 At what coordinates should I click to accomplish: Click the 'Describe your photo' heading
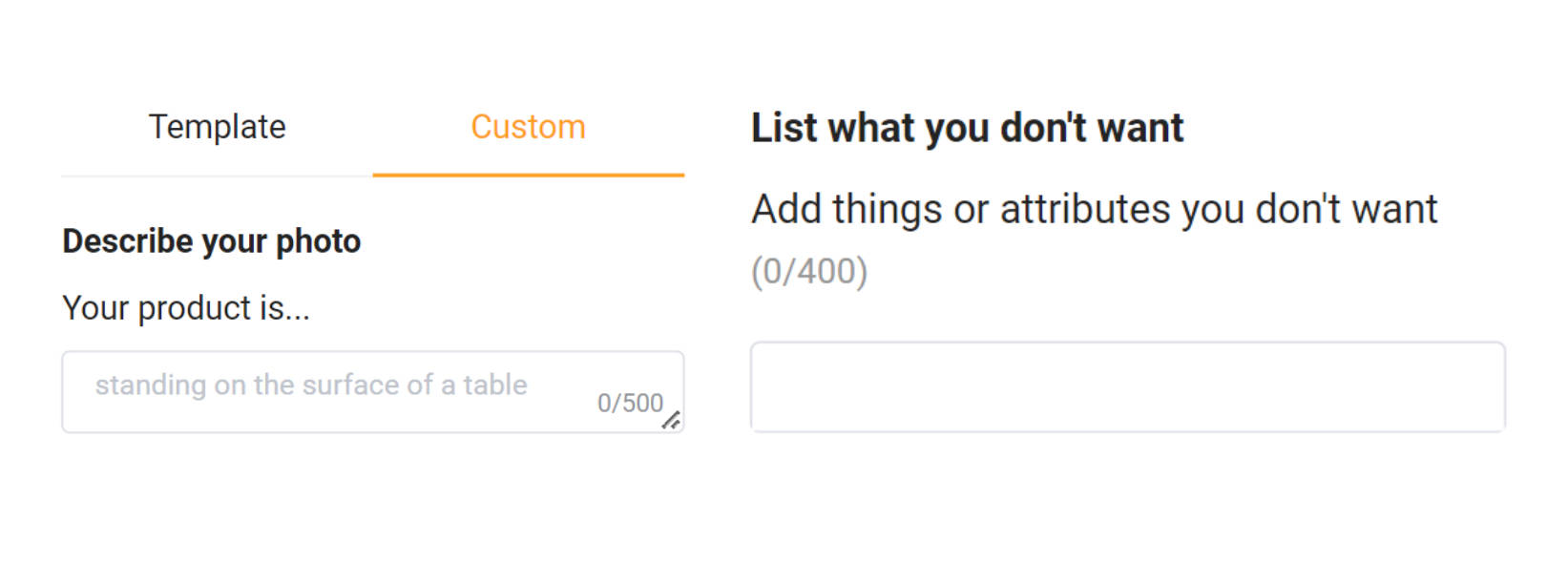[211, 240]
